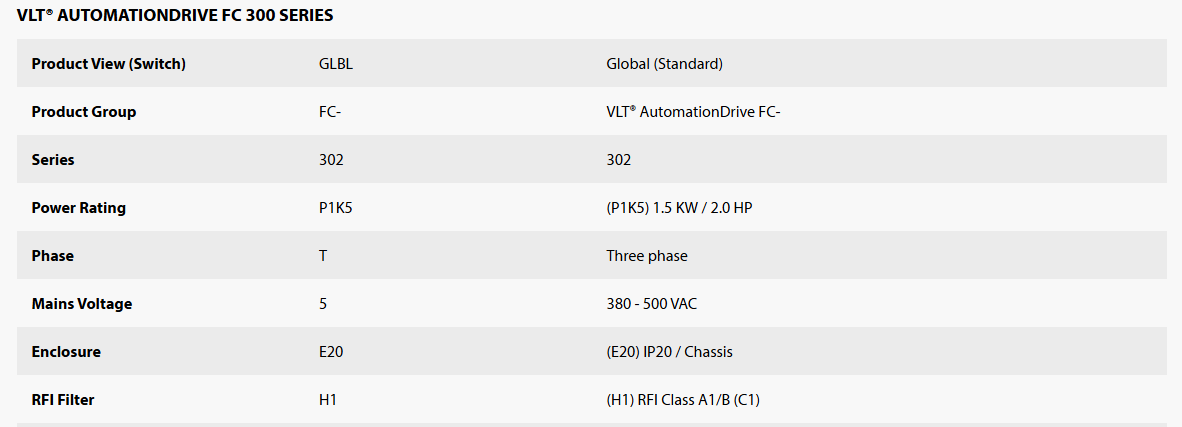Select the P1K5 code value
The height and width of the screenshot is (427, 1182).
point(335,207)
